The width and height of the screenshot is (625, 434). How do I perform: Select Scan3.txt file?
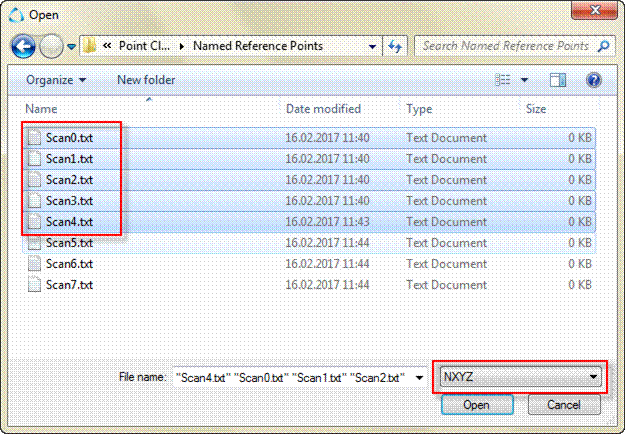click(309, 201)
